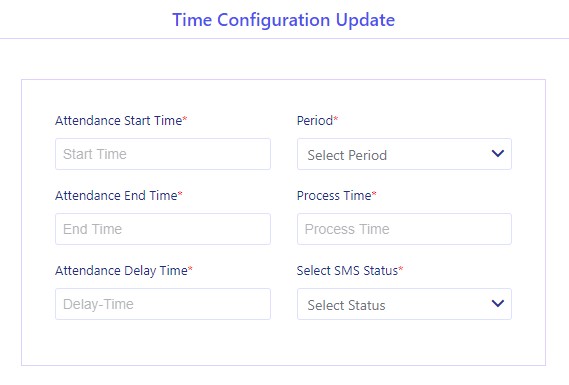Click red asterisk beside Period label
The image size is (569, 385).
(336, 118)
